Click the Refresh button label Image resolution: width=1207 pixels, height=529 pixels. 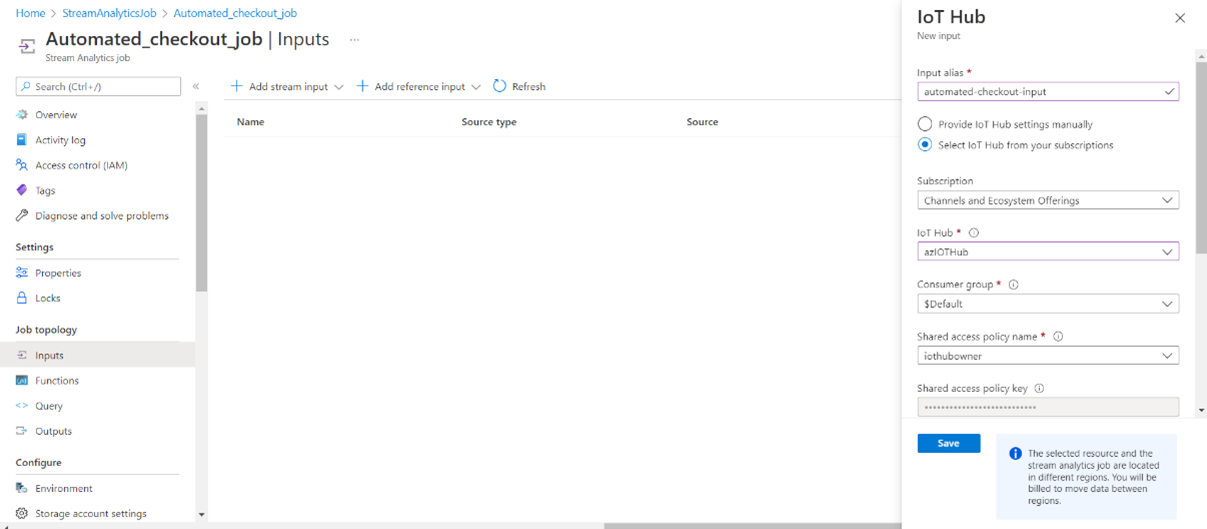coord(529,87)
